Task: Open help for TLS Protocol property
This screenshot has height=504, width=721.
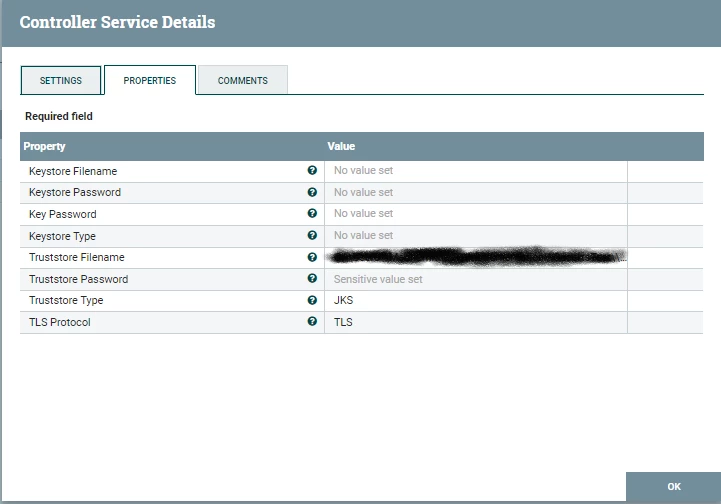Action: (312, 321)
